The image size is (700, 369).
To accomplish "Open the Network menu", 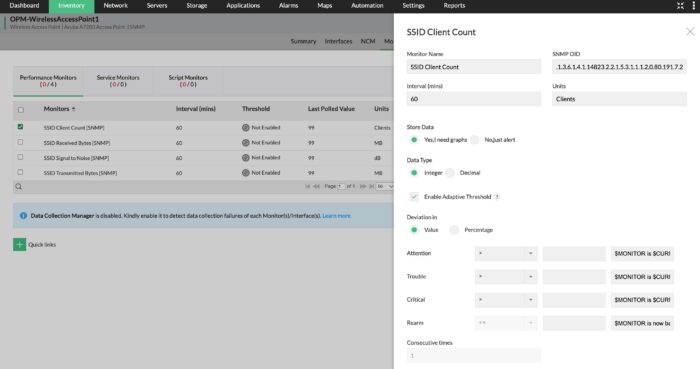I will pyautogui.click(x=116, y=6).
